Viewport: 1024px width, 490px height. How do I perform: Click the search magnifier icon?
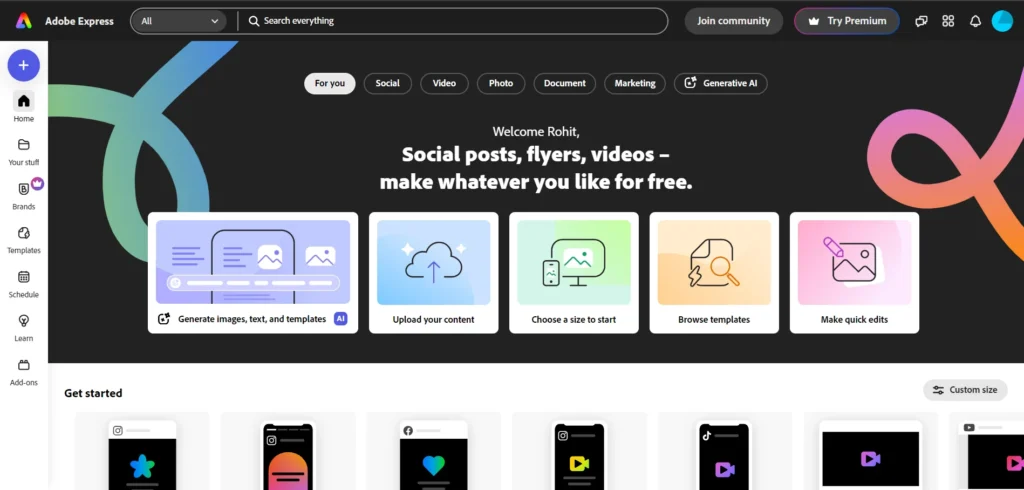coord(254,21)
